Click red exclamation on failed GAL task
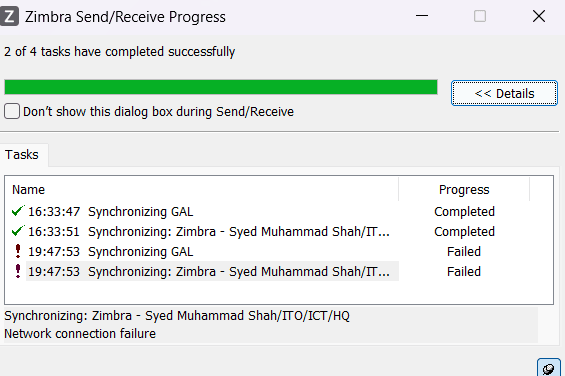The height and width of the screenshot is (376, 565). coord(18,251)
